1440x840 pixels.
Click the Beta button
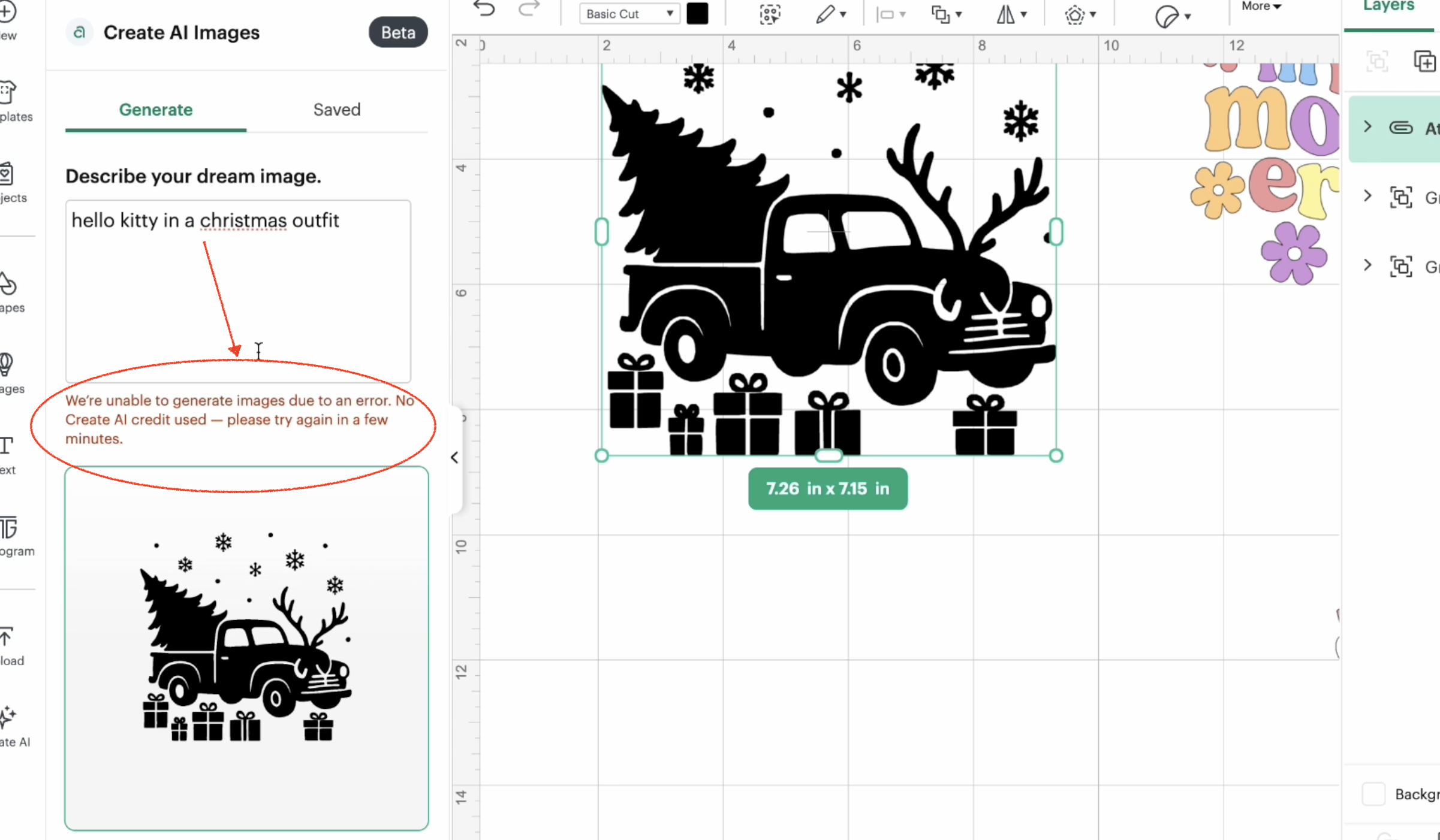pyautogui.click(x=397, y=32)
